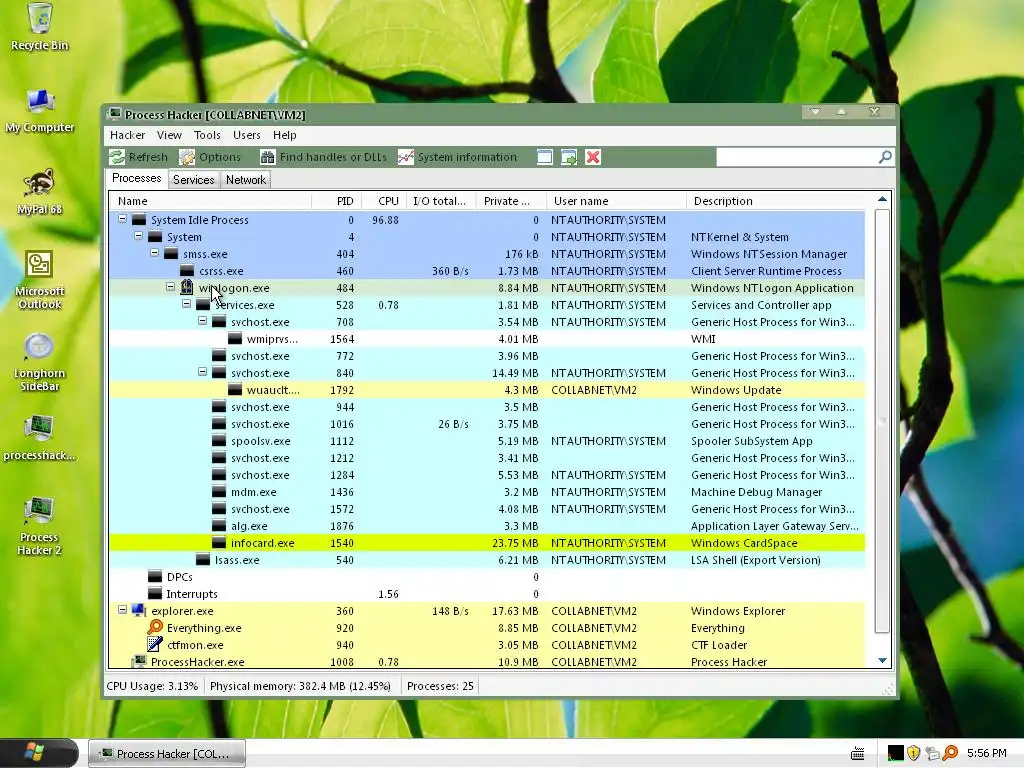Click the red X kill window icon

coord(593,157)
